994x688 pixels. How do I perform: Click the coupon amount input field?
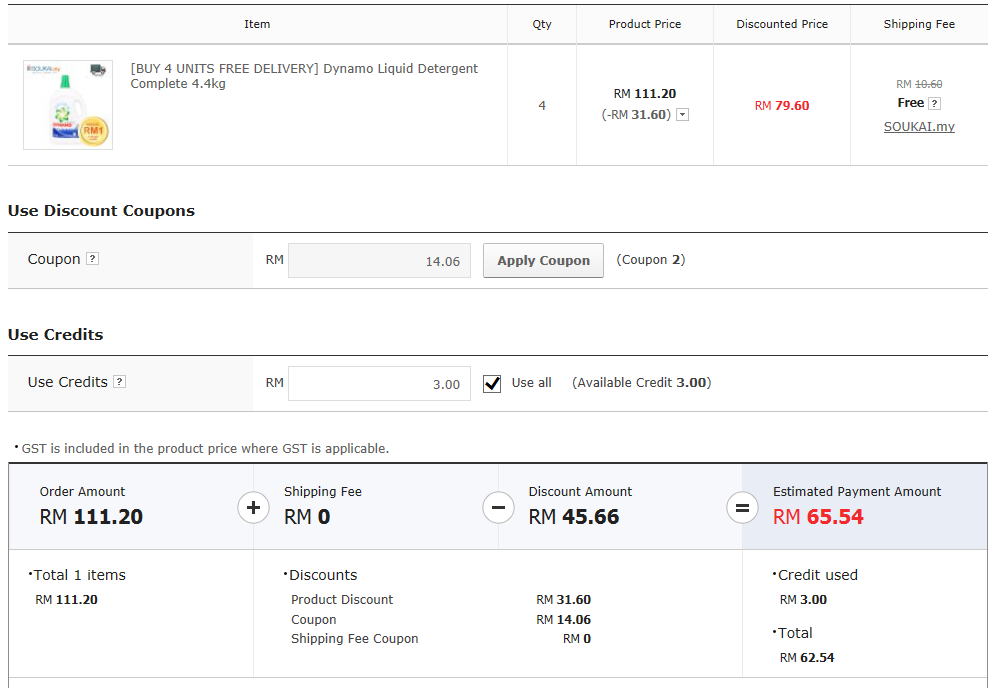point(379,261)
